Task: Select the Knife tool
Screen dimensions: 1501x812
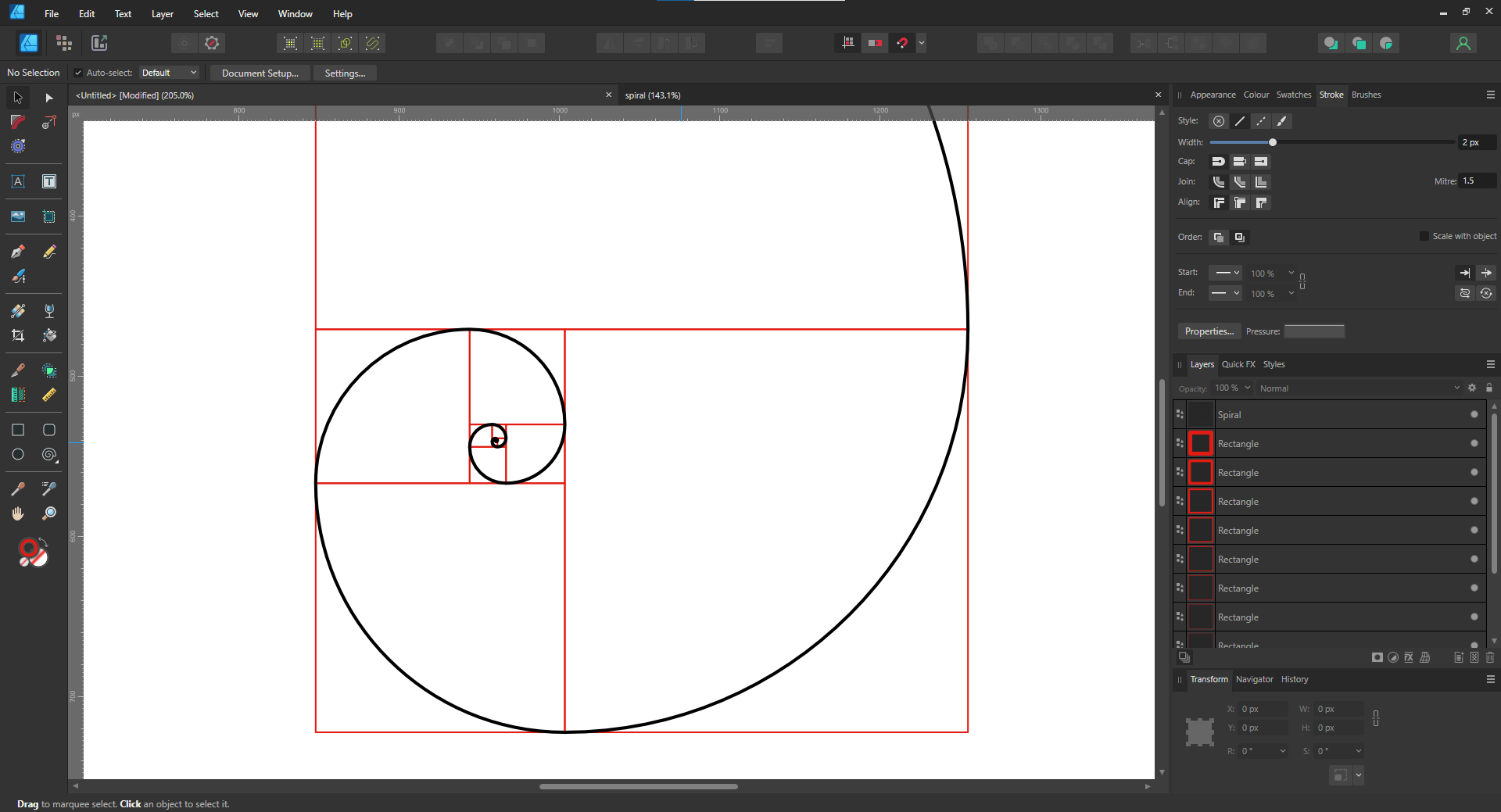Action: pos(18,370)
